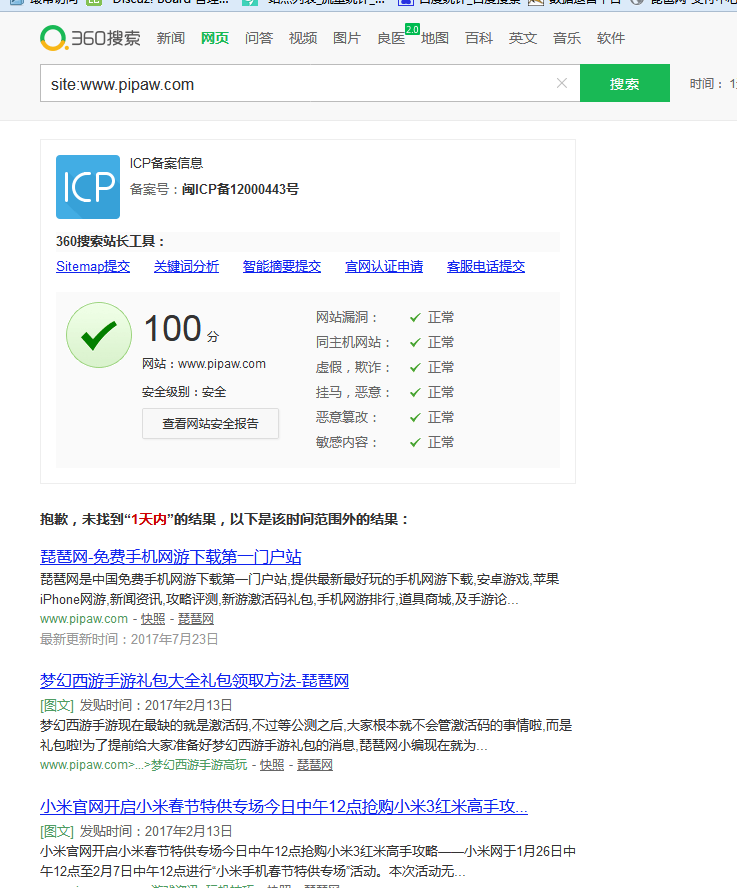Open result 小米官网开启小米春节特供专场
Image resolution: width=737 pixels, height=888 pixels.
click(x=284, y=806)
